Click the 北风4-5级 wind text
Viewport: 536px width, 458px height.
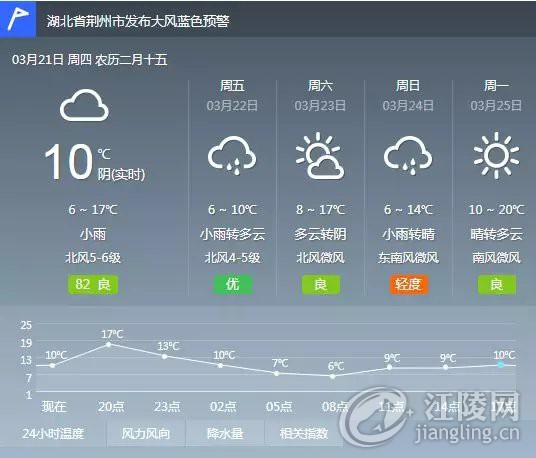(232, 257)
